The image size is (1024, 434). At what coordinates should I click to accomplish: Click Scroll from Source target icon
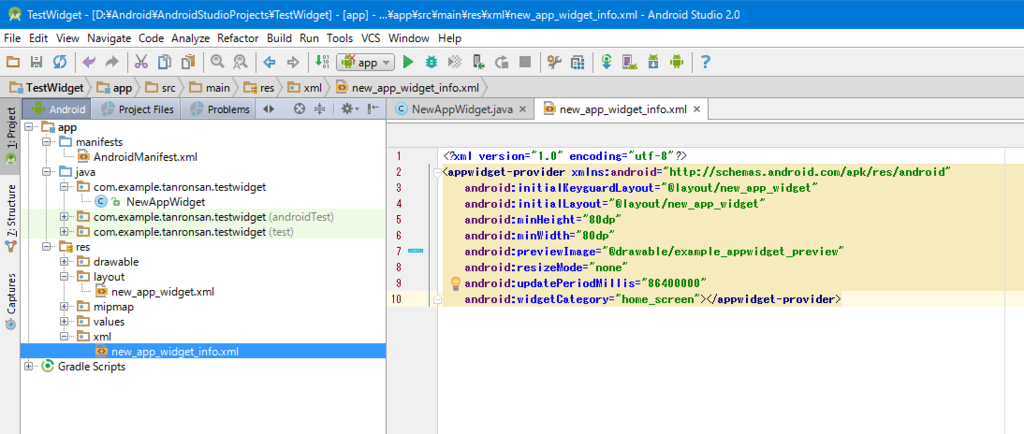(299, 110)
